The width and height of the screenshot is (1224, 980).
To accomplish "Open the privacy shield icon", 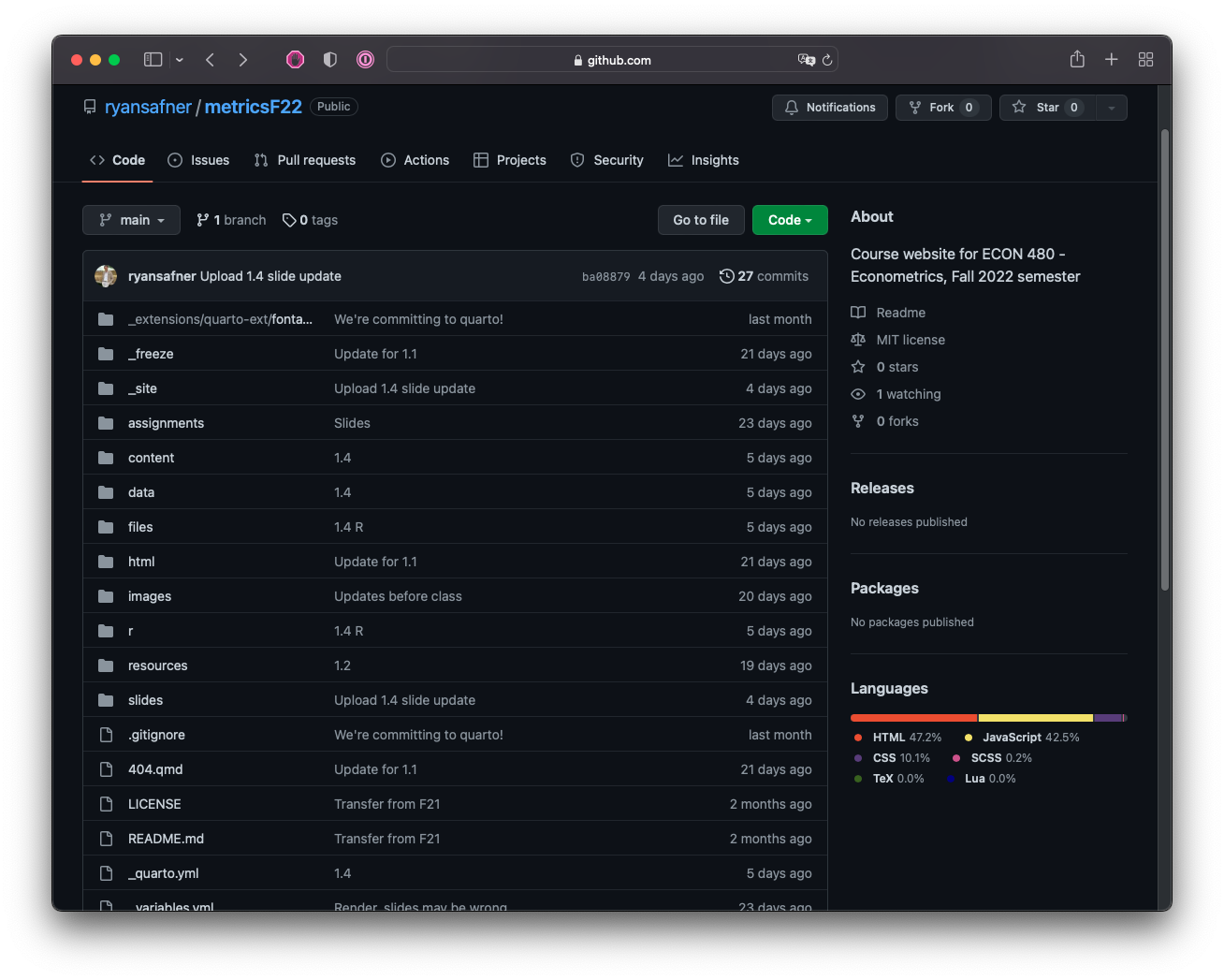I will pyautogui.click(x=329, y=60).
